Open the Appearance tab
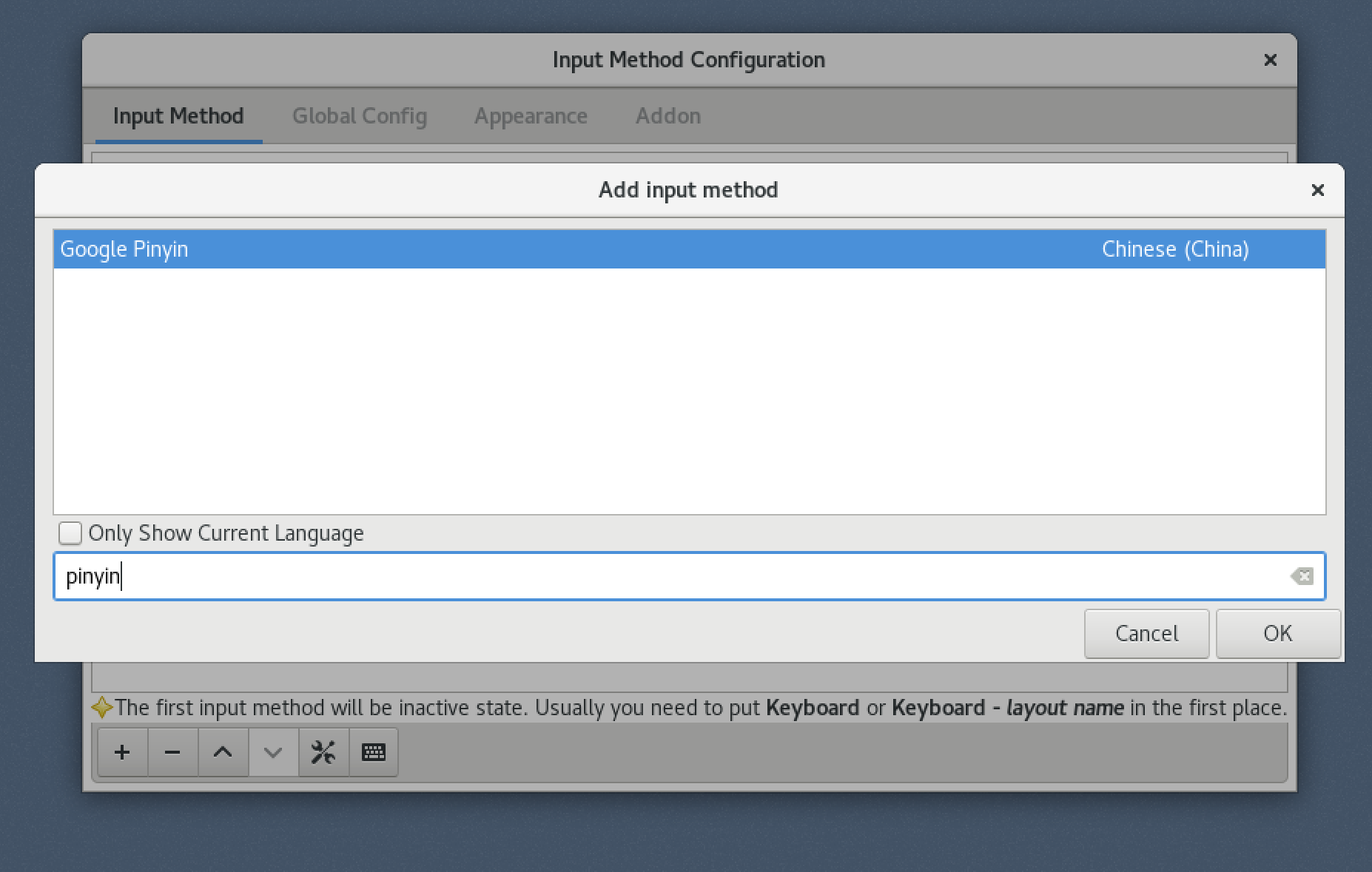 (531, 116)
